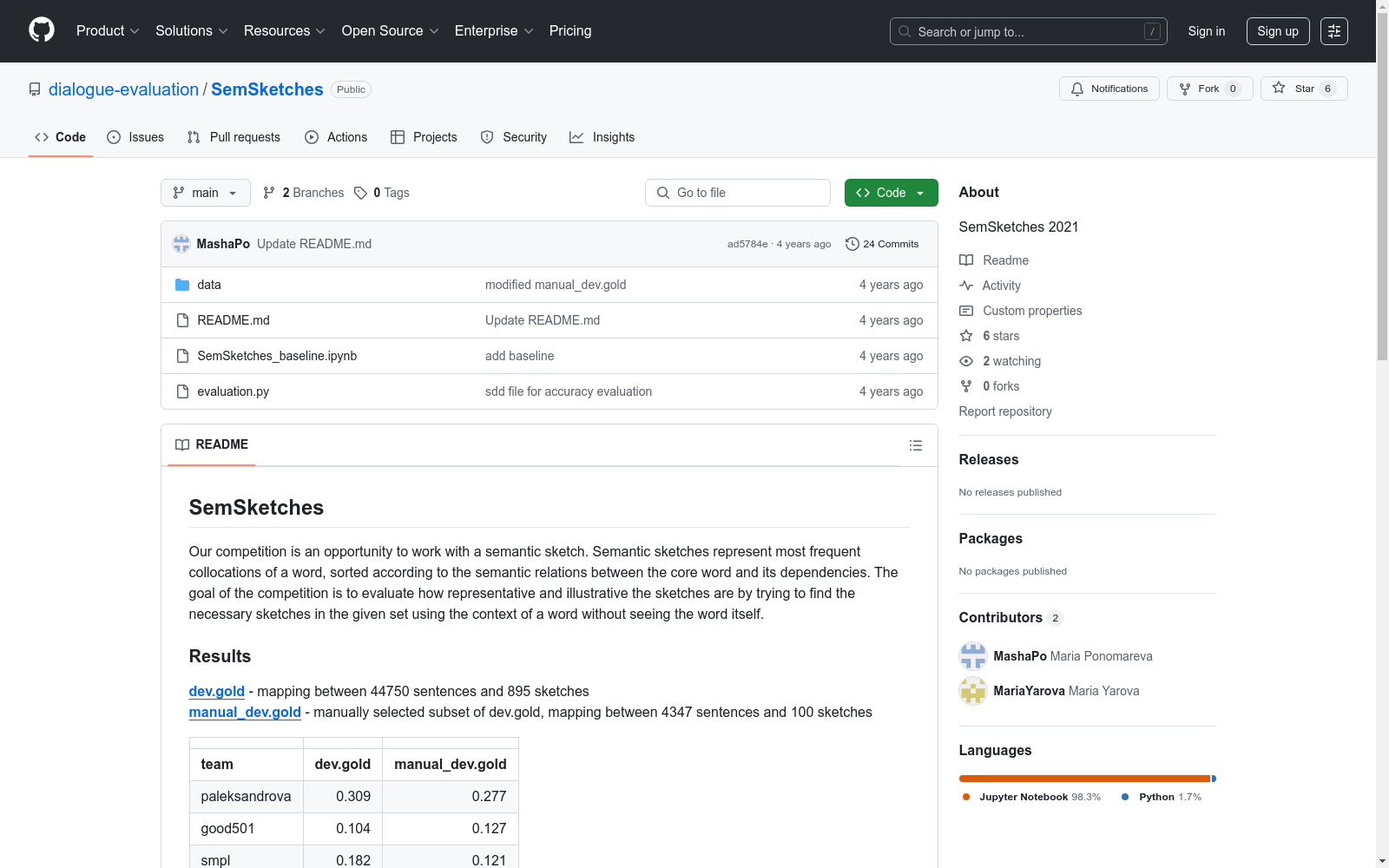Viewport: 1389px width, 868px height.
Task: Open the SemSketches repository title link
Action: [267, 89]
